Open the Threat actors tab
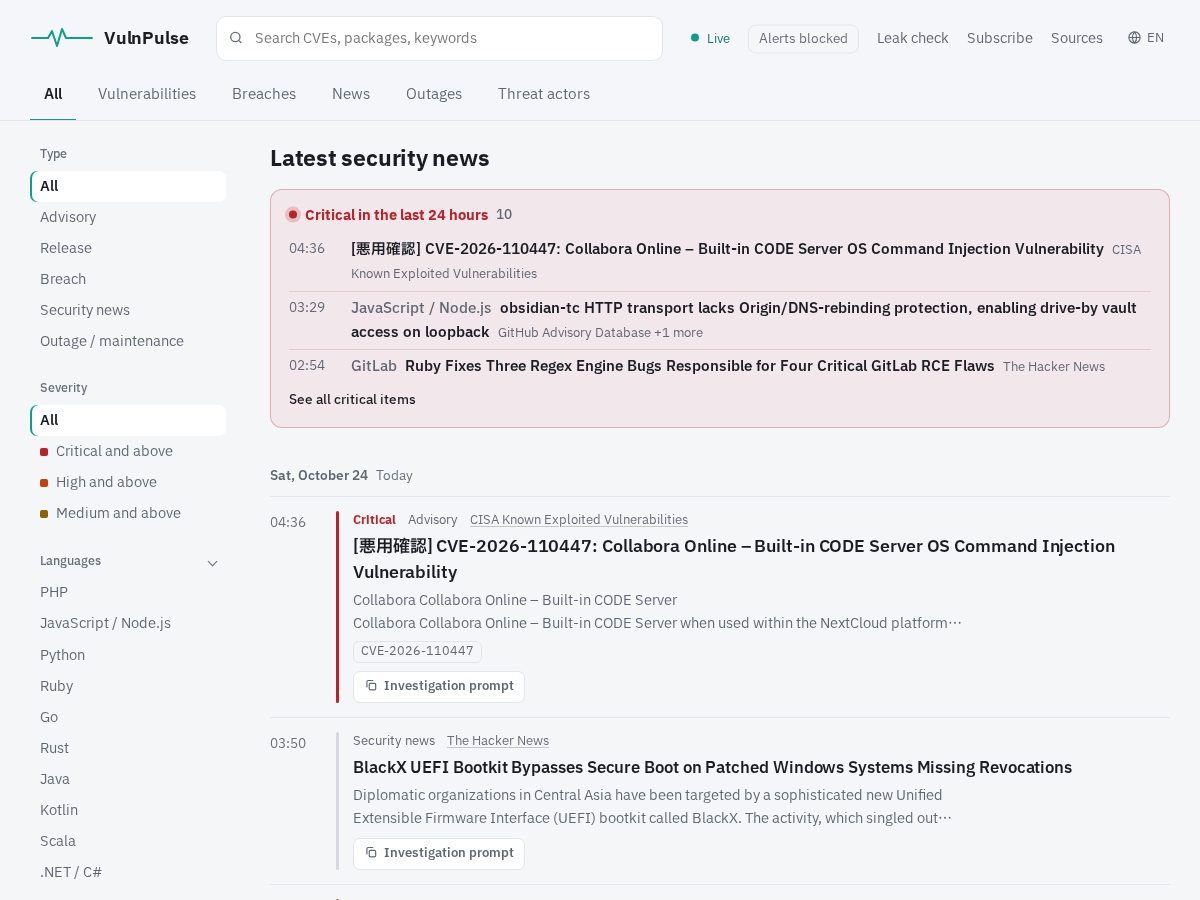 click(544, 94)
